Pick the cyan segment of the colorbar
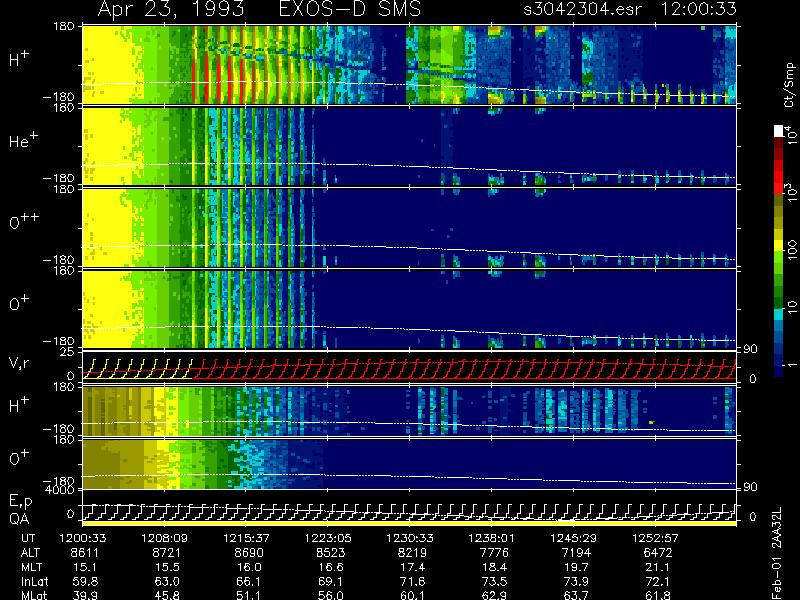 (x=779, y=315)
